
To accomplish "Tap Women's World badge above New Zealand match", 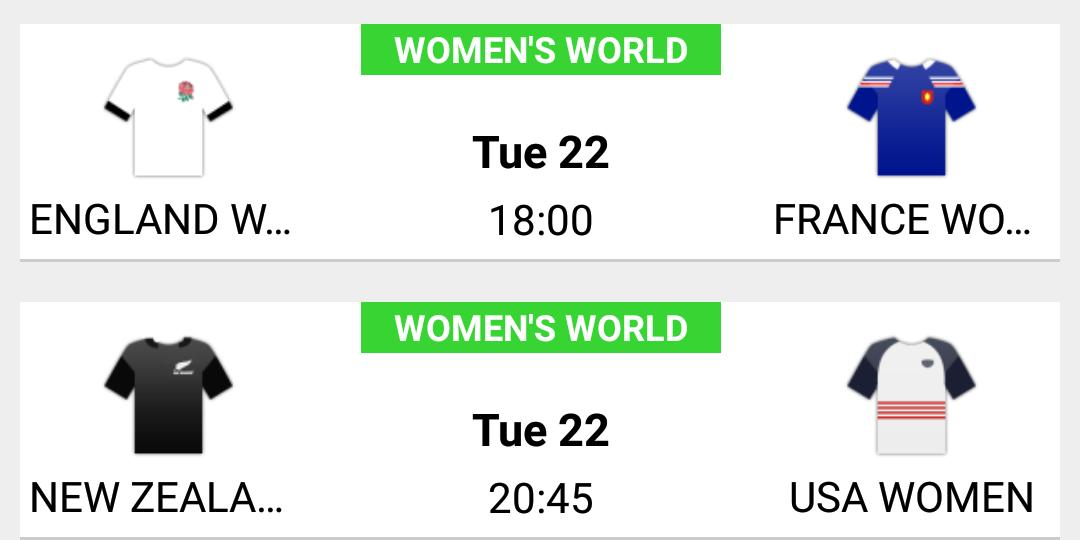I will [x=541, y=328].
